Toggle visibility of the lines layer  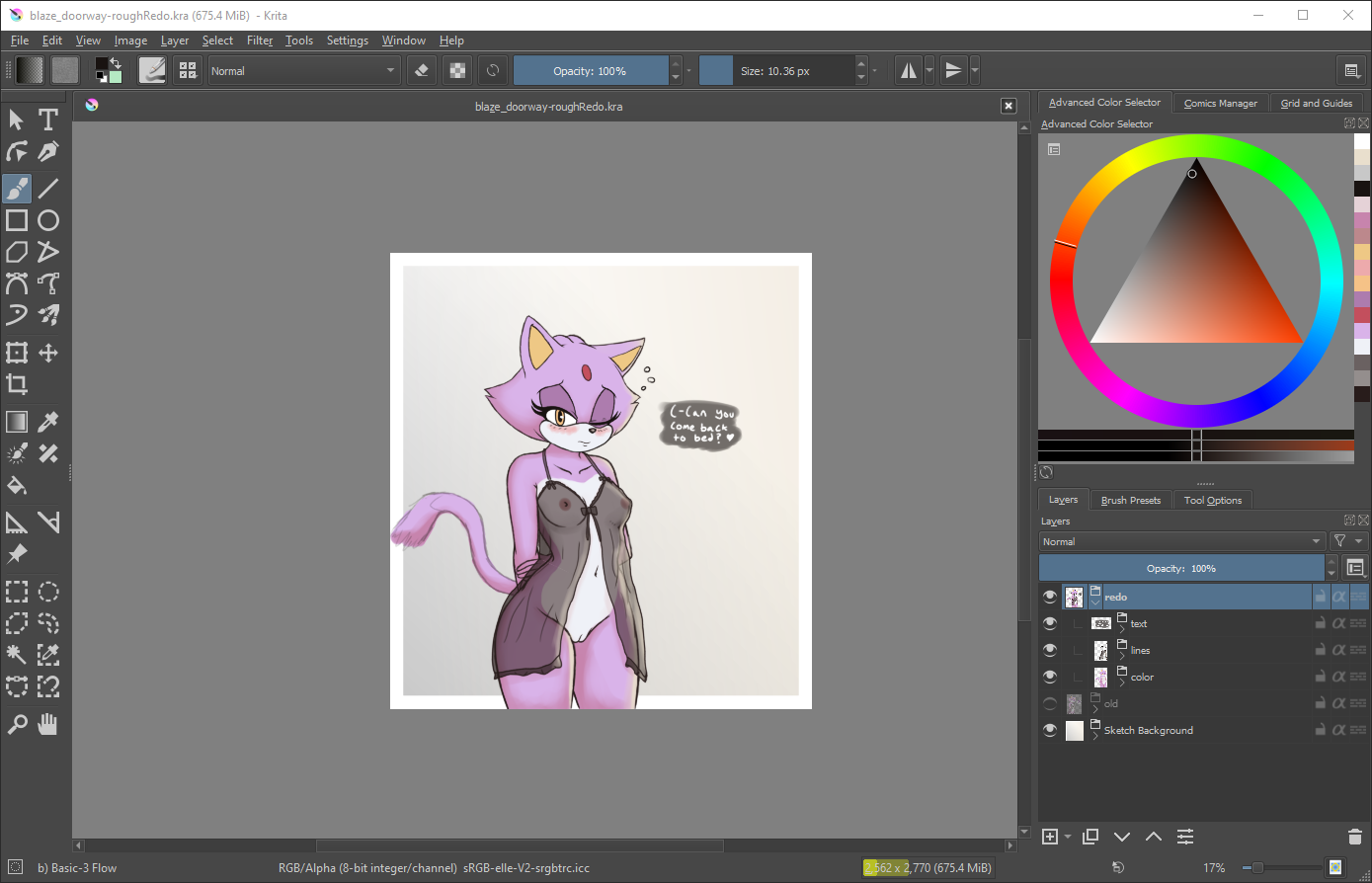coord(1049,651)
